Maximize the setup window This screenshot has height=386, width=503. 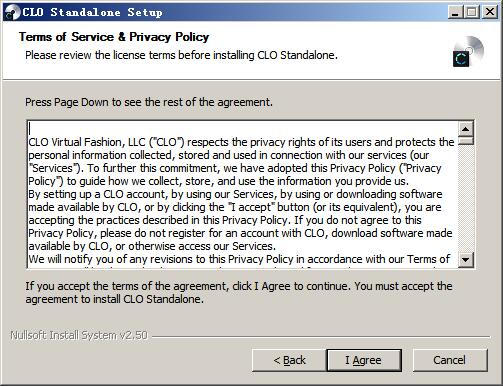pos(472,13)
